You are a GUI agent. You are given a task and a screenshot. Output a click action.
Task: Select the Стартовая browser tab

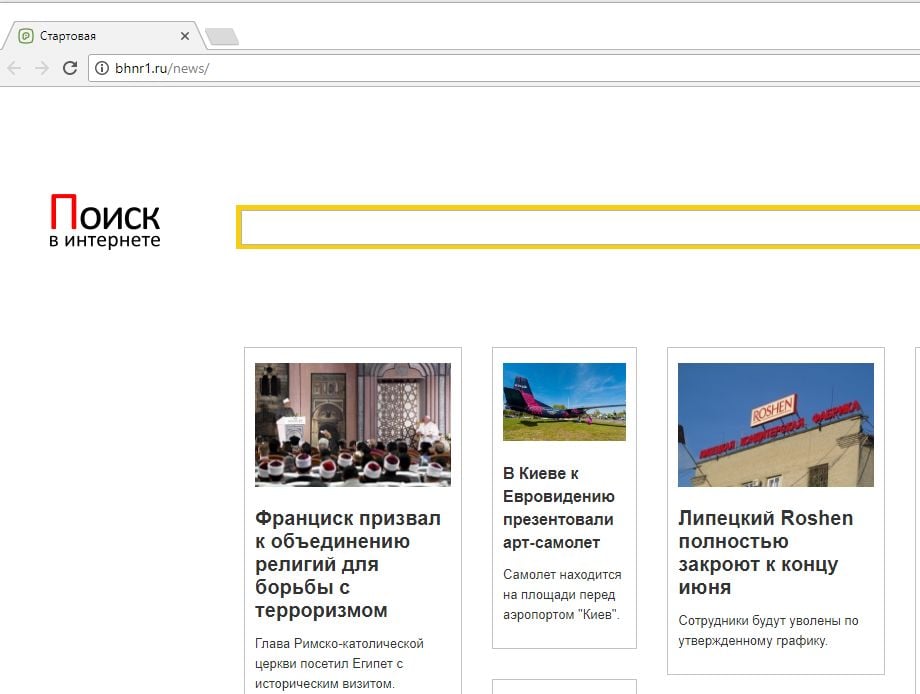[x=103, y=36]
